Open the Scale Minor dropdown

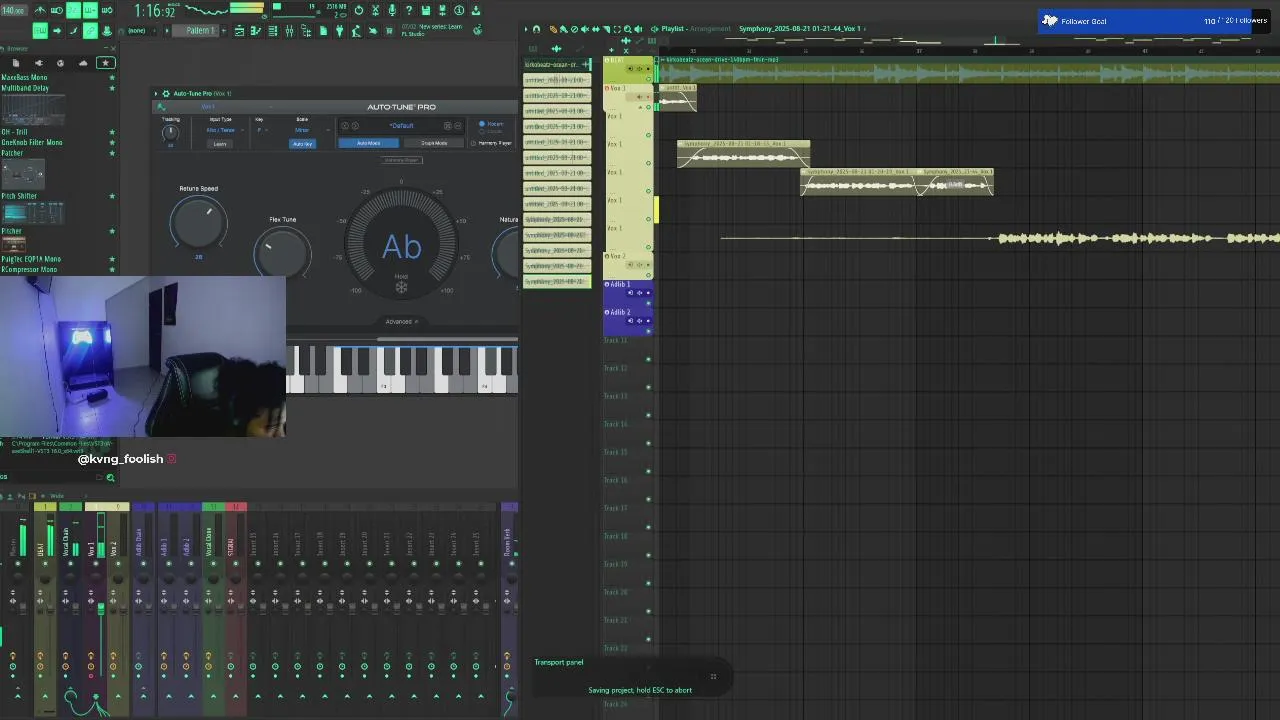308,130
